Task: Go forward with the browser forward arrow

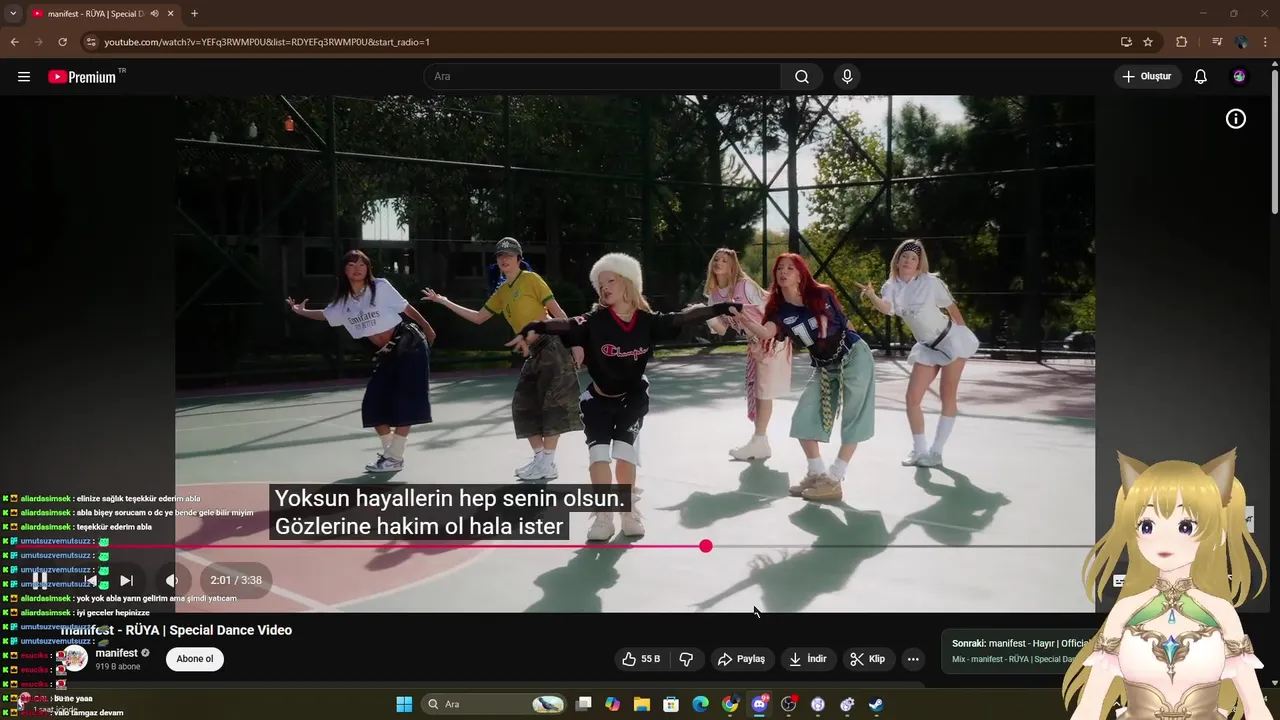Action: point(38,42)
